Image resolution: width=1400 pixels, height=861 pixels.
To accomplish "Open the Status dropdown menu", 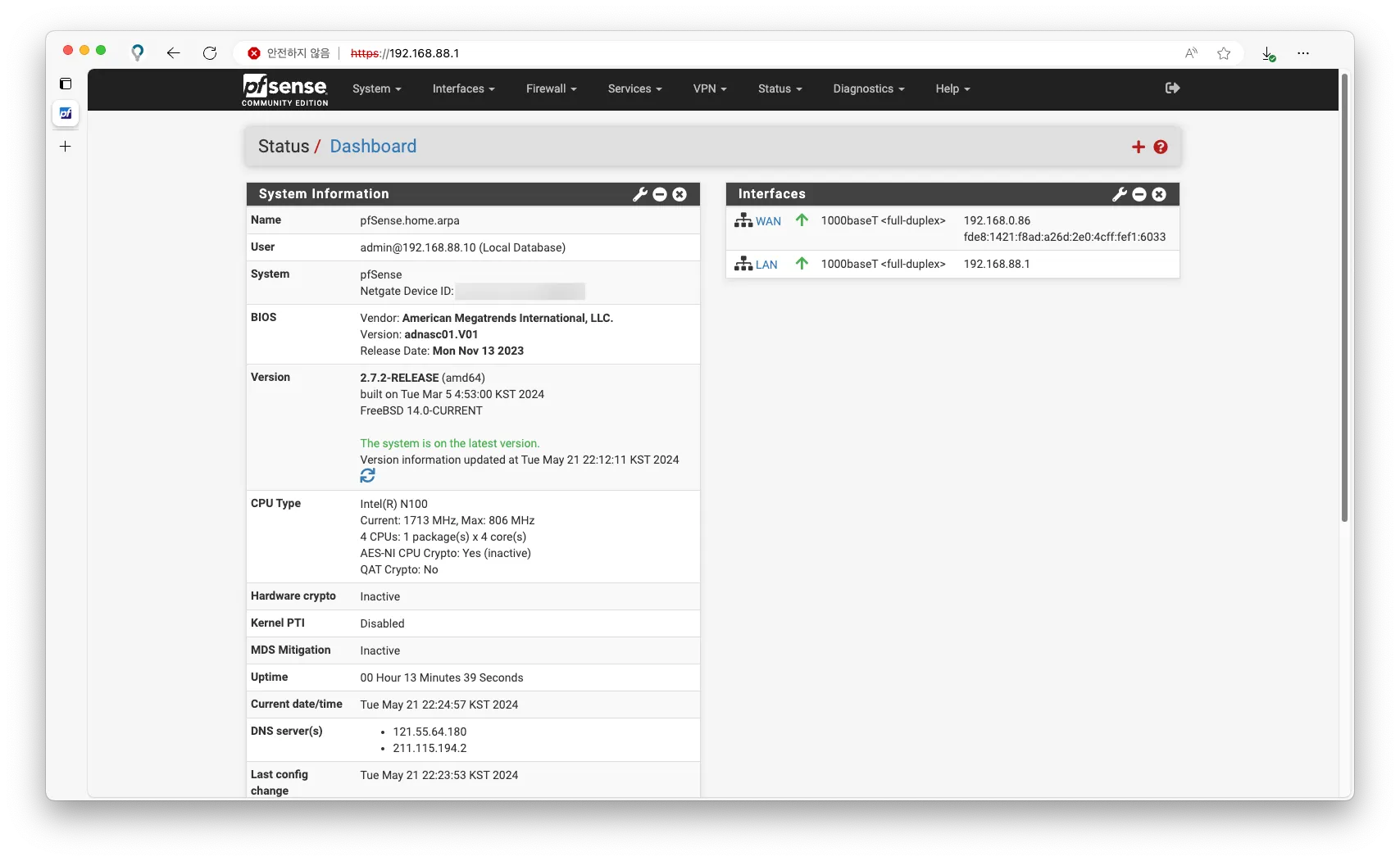I will (x=780, y=89).
